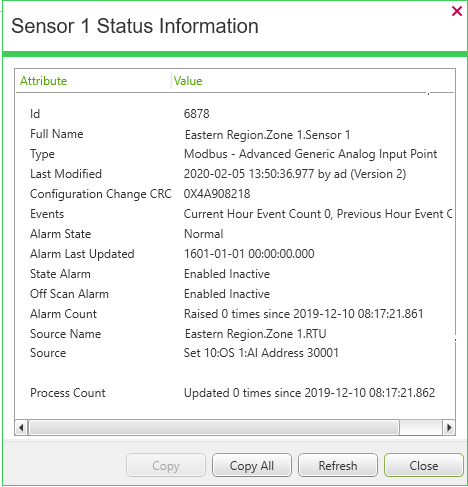The height and width of the screenshot is (487, 468).
Task: Click the greyed-out Copy button
Action: (166, 465)
